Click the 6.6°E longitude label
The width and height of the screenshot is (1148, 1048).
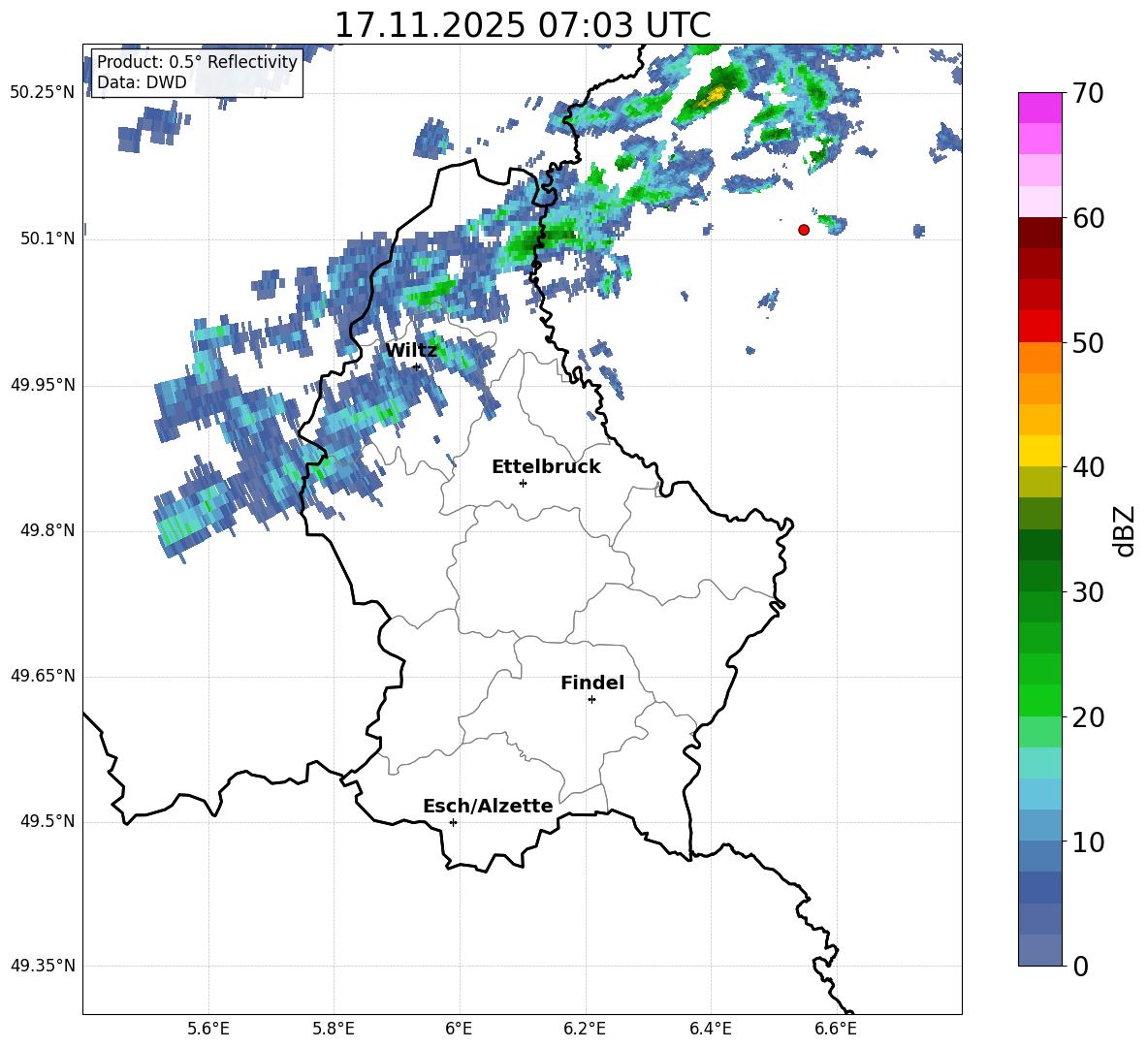tap(836, 1029)
